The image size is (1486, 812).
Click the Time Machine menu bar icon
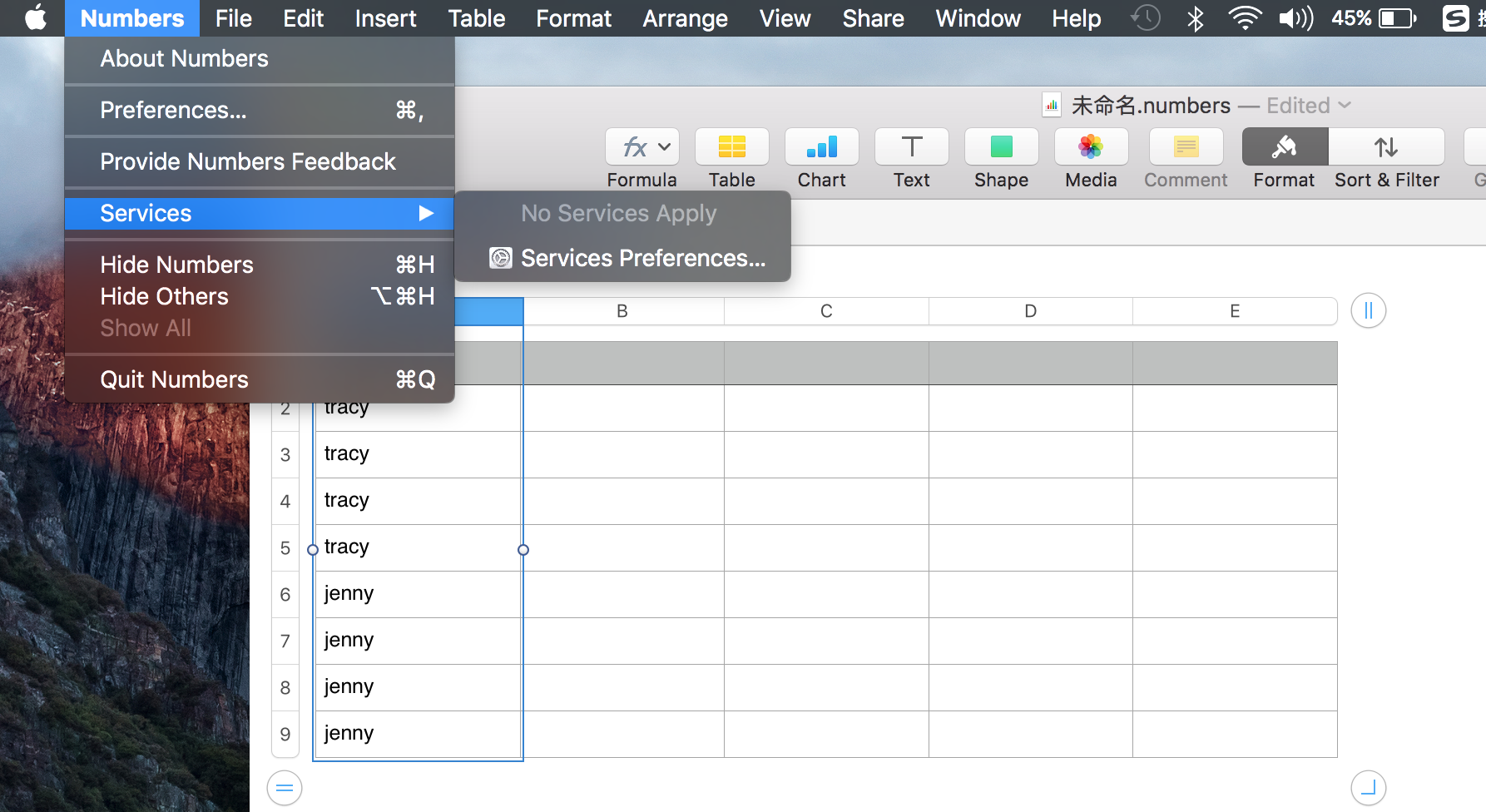(x=1146, y=17)
